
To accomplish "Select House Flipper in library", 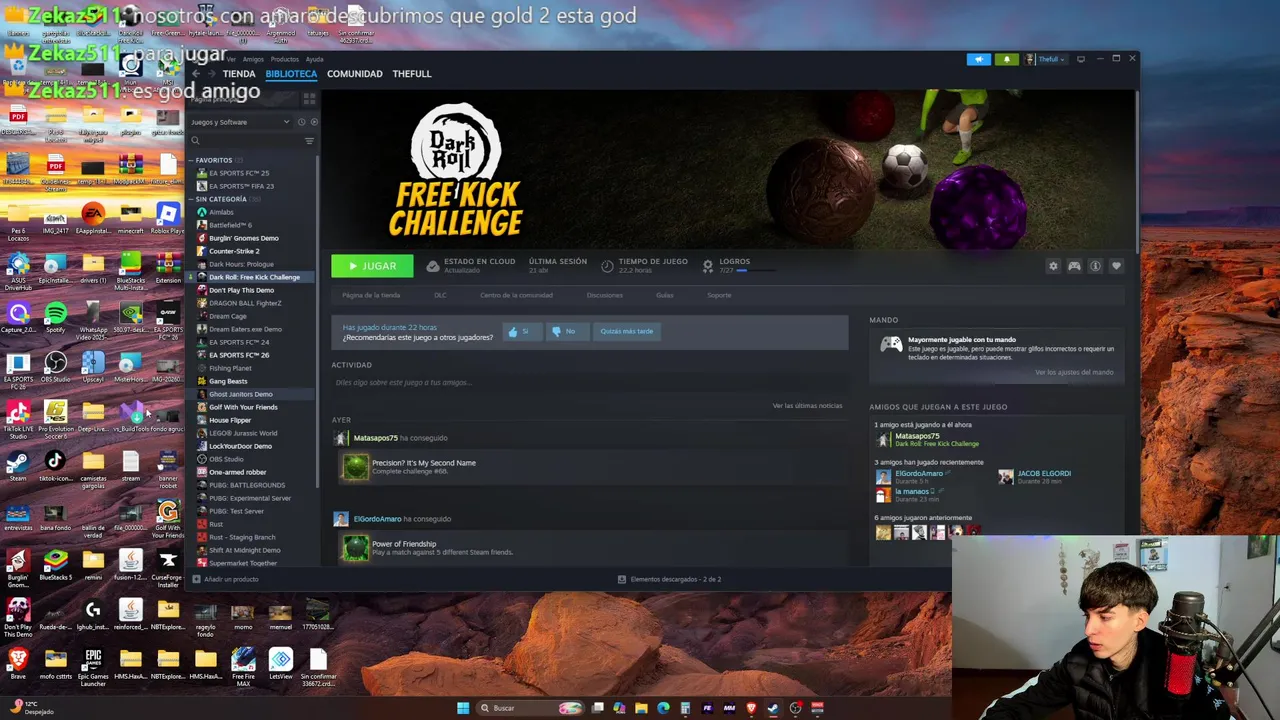I will [x=230, y=420].
